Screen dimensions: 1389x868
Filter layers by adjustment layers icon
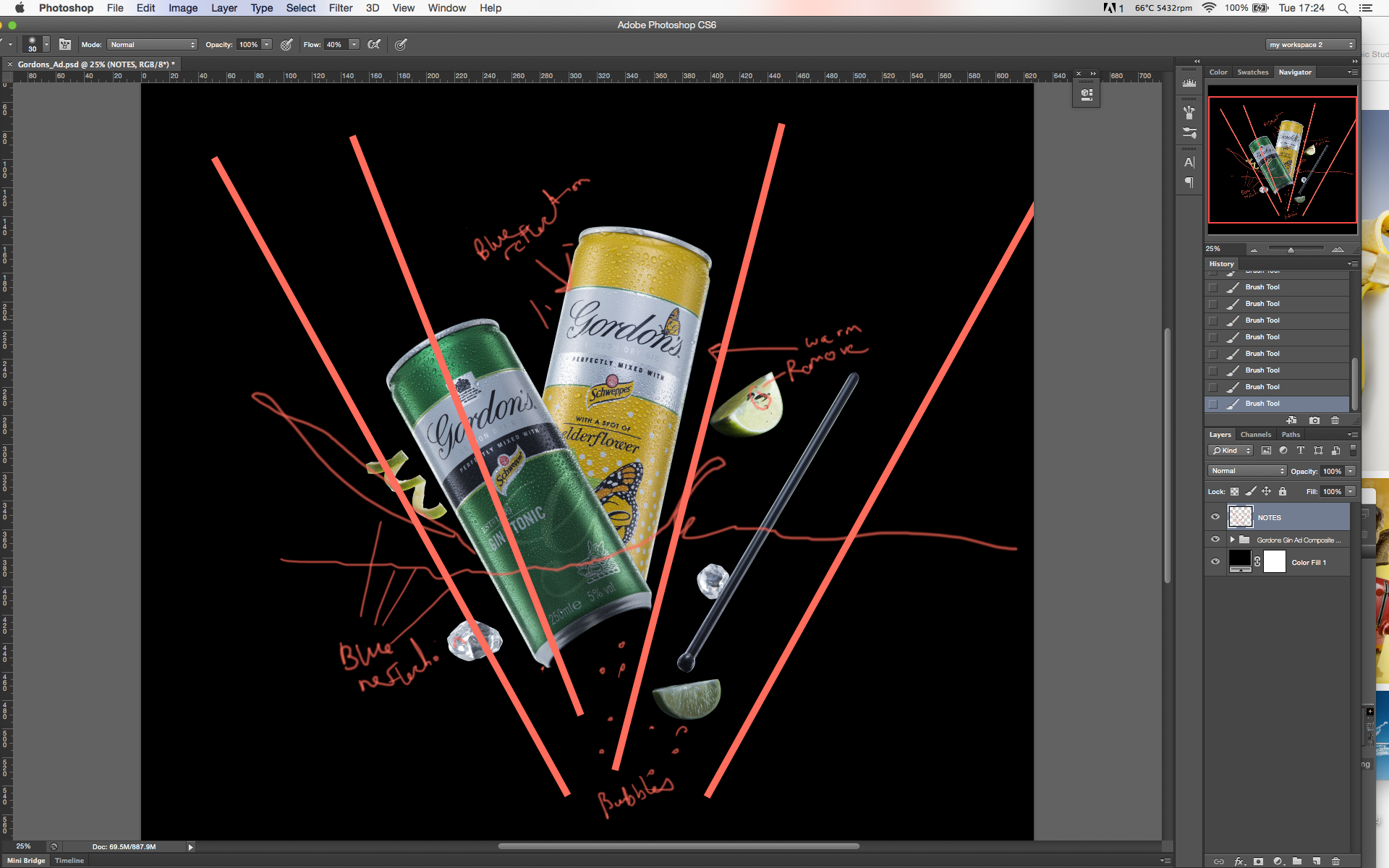coord(1283,451)
